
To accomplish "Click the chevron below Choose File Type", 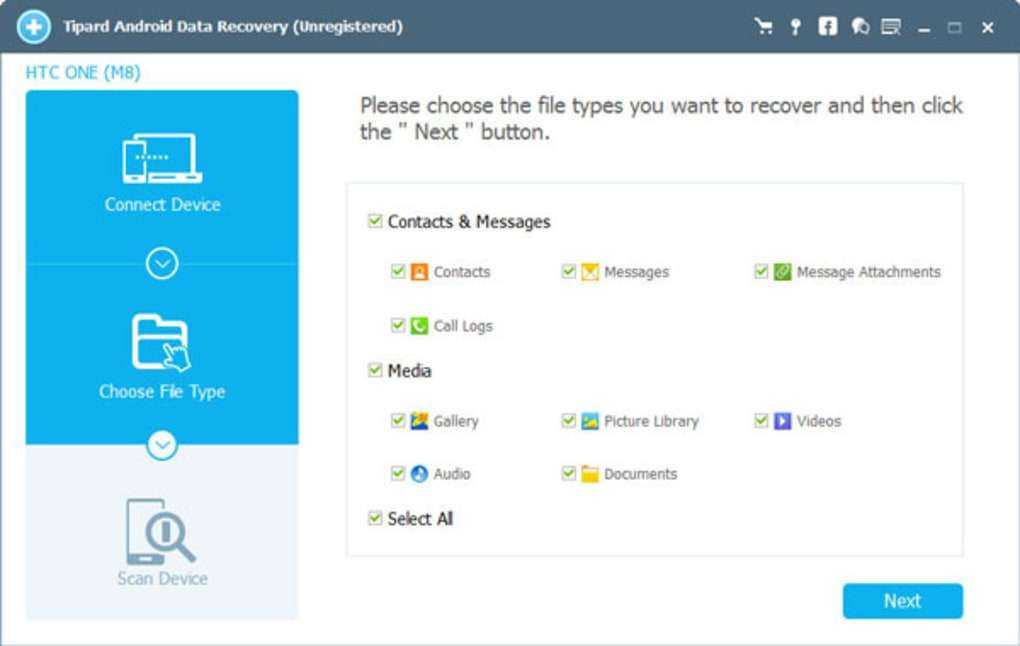I will tap(162, 444).
